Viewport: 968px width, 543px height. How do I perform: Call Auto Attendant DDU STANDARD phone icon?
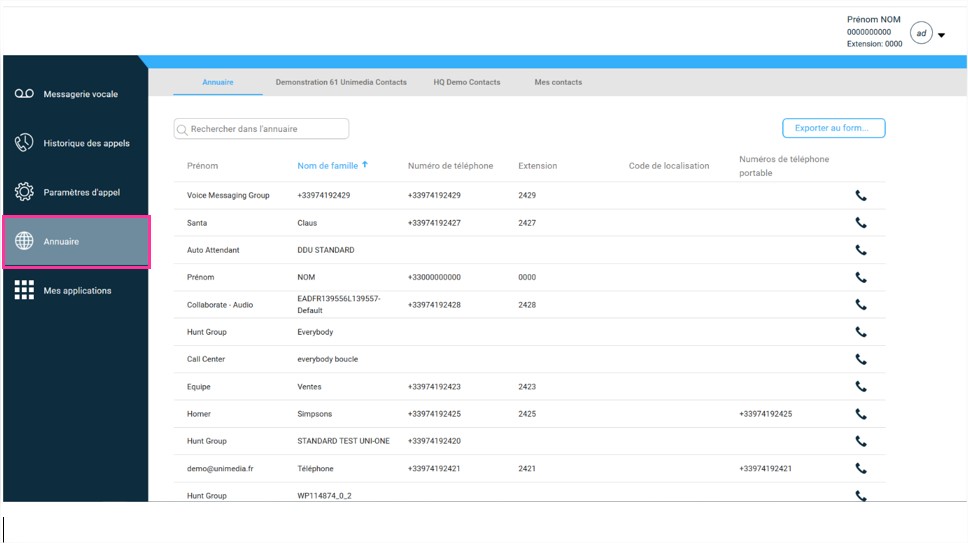(x=861, y=250)
